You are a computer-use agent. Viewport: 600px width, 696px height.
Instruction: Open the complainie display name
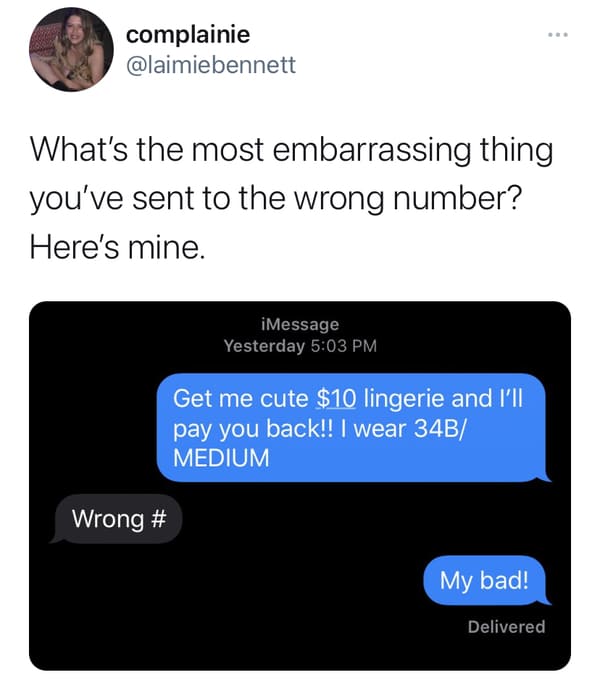tap(188, 34)
